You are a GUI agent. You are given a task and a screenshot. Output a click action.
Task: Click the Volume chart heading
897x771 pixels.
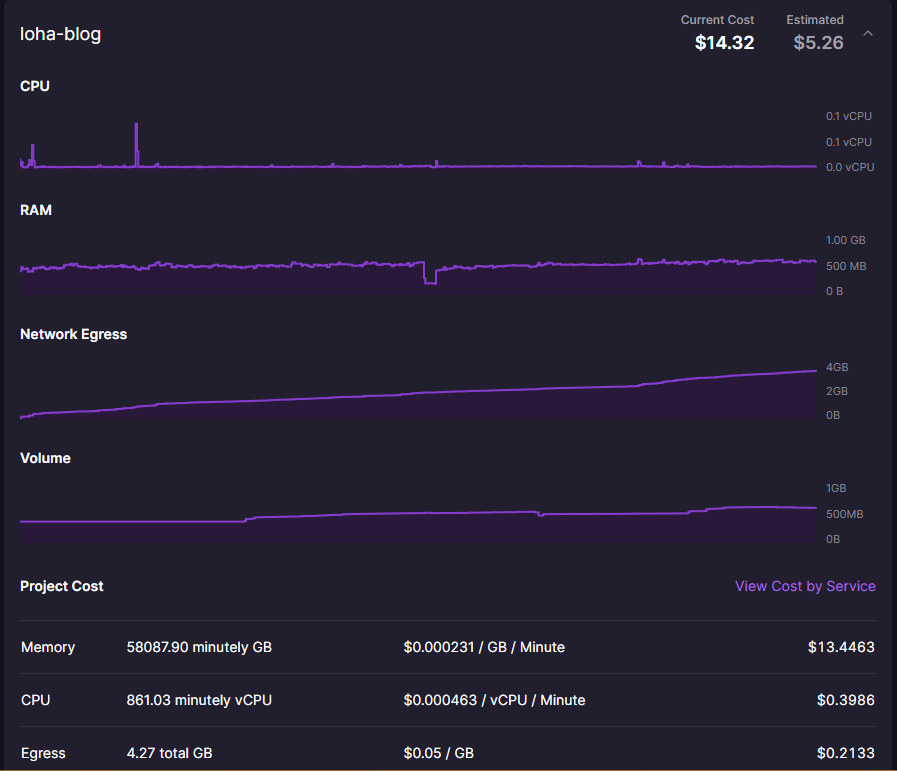45,458
